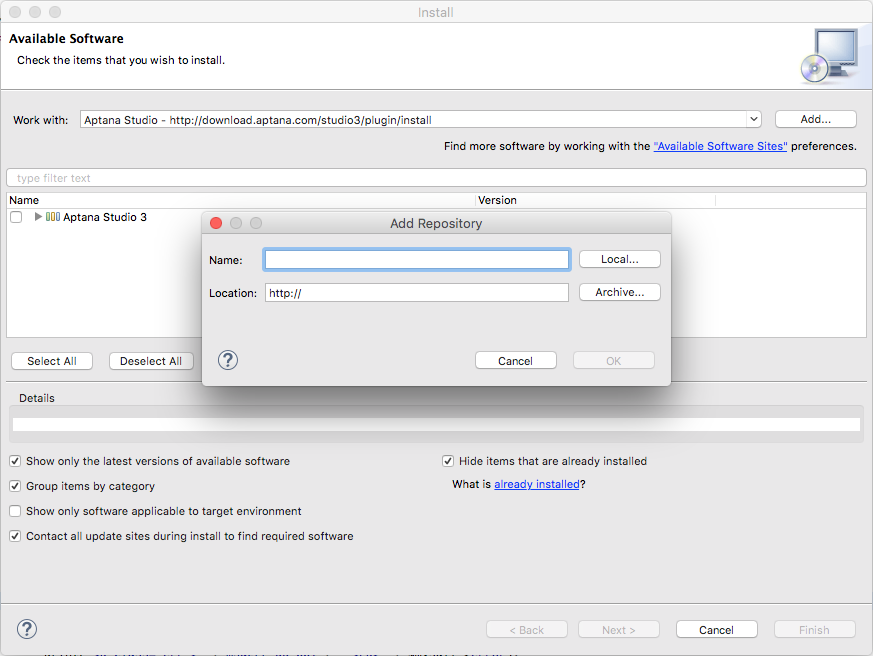Click the Name column header
873x656 pixels.
tap(241, 200)
